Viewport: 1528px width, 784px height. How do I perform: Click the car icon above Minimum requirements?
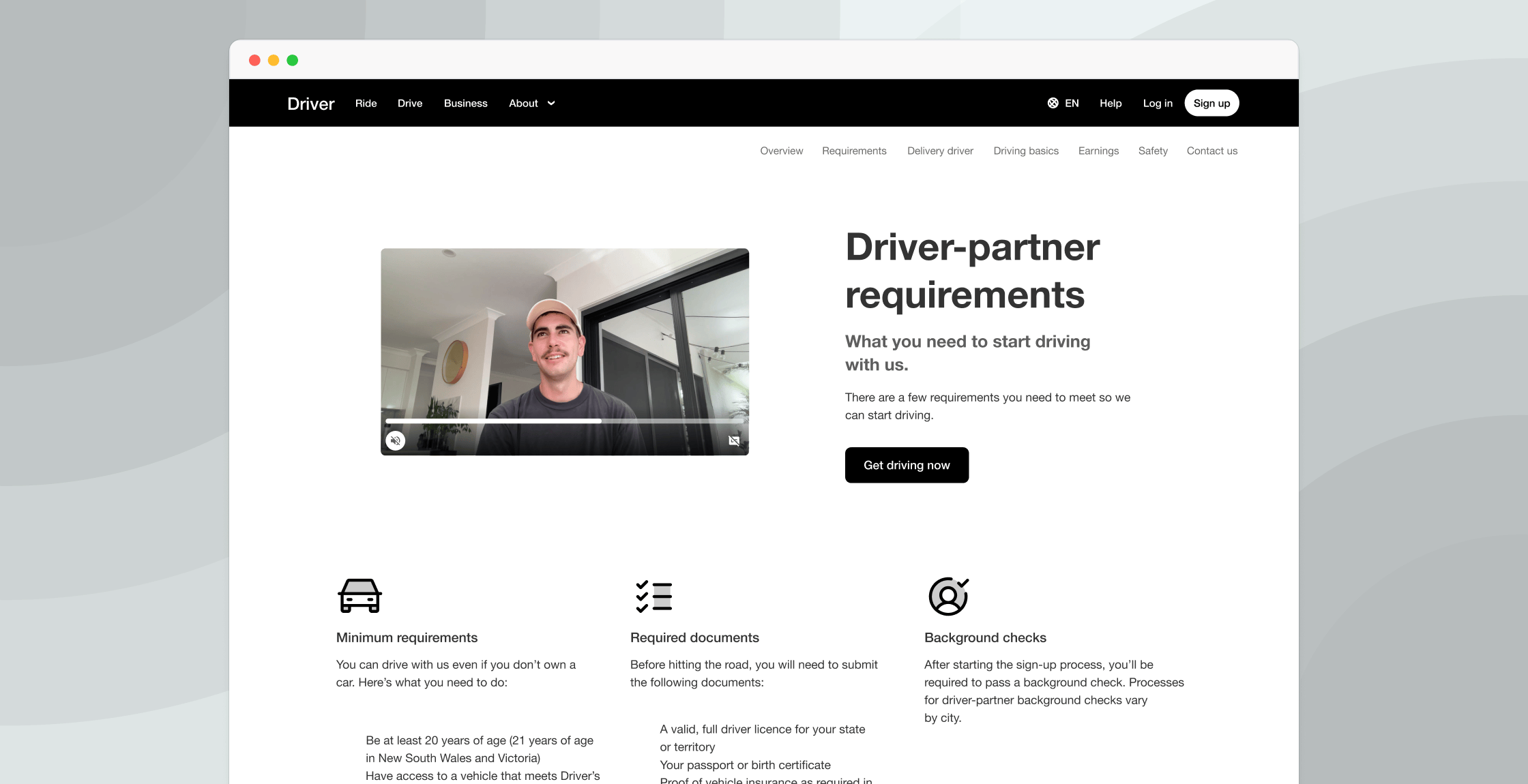coord(359,596)
